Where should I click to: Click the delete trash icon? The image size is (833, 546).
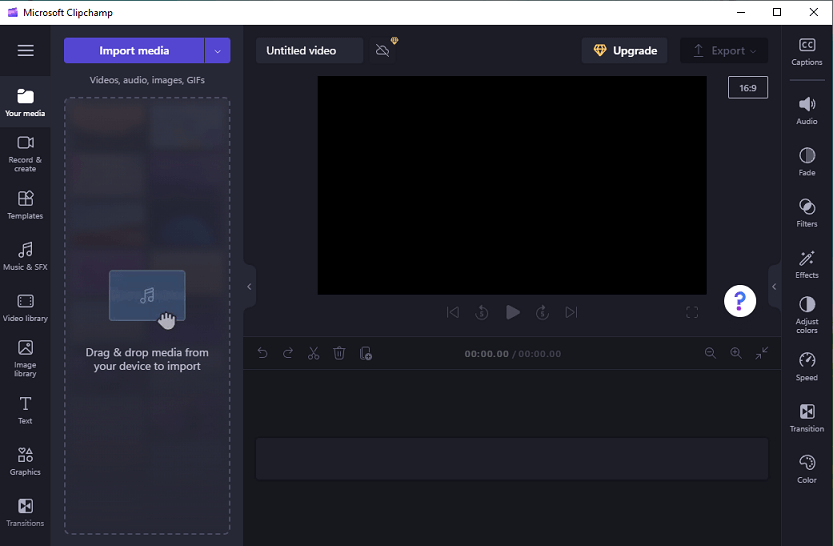339,353
